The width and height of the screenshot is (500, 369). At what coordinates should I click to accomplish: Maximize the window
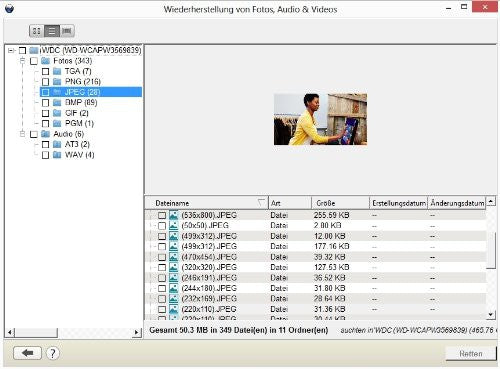pos(464,7)
